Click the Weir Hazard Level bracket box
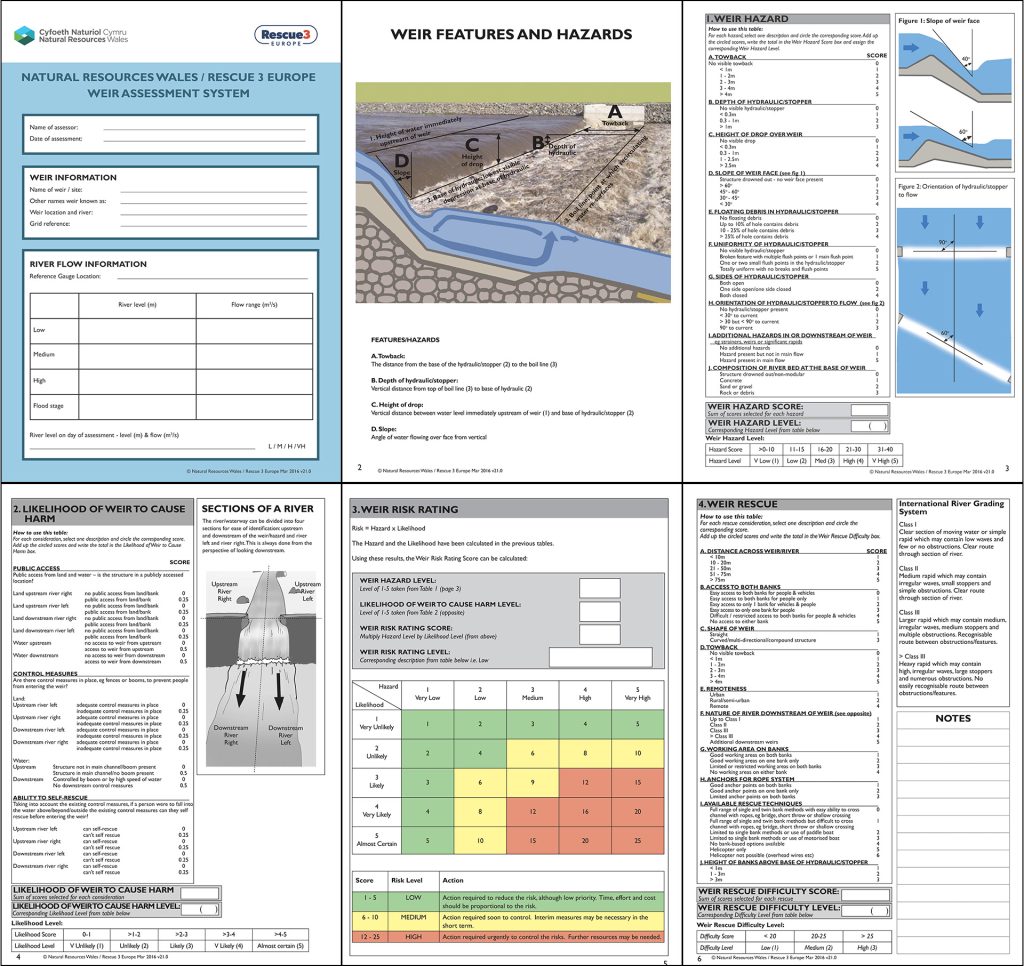Viewport: 1024px width, 966px height. click(869, 426)
